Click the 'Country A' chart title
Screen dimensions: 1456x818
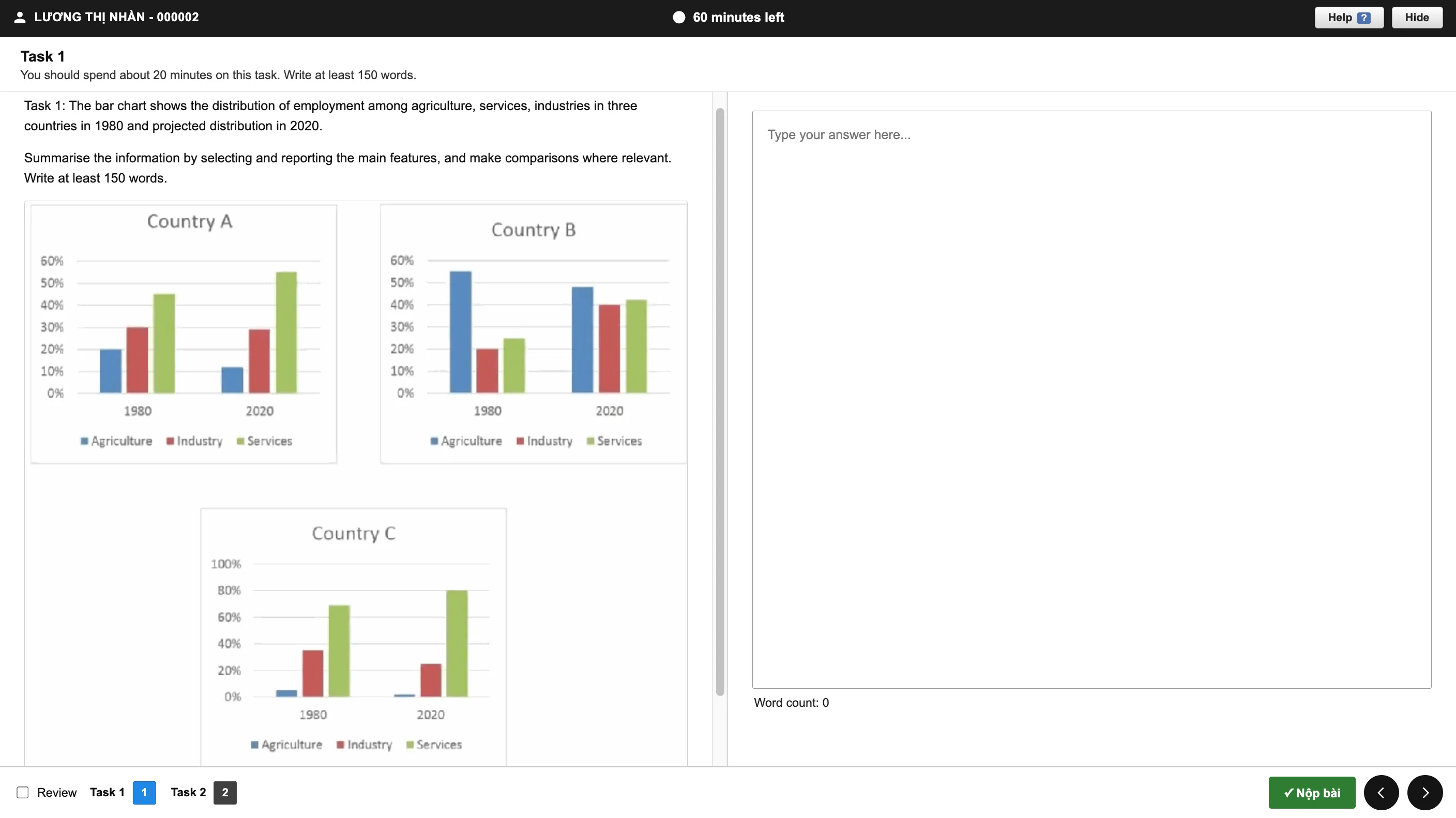(x=189, y=221)
